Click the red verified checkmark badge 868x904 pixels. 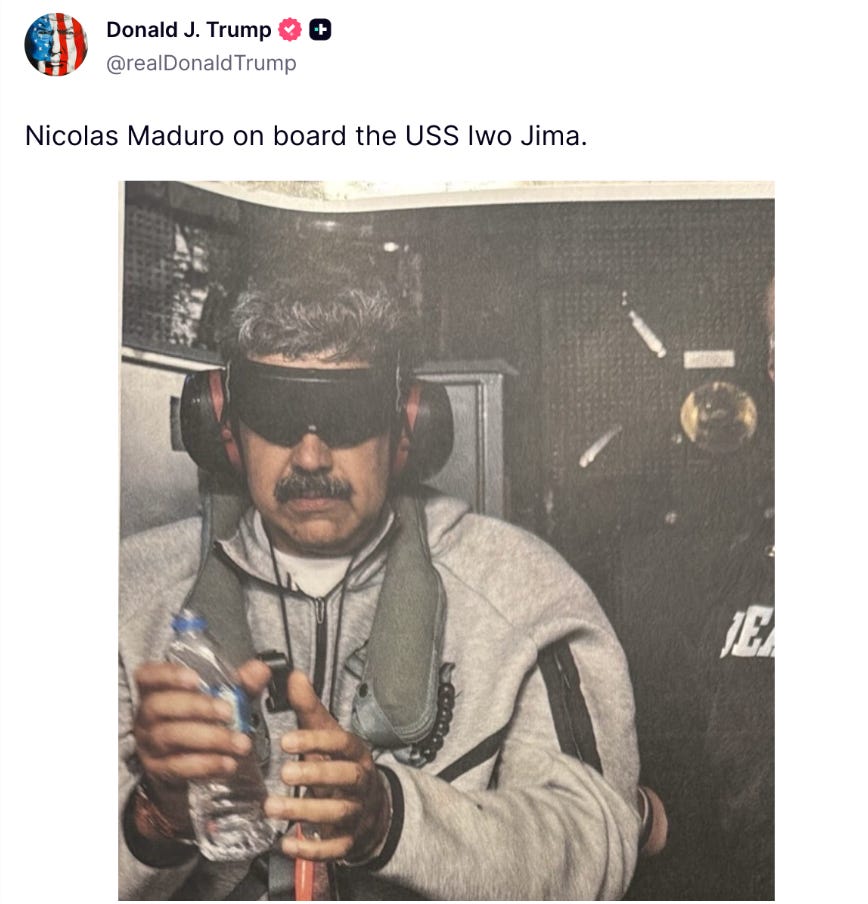coord(290,29)
